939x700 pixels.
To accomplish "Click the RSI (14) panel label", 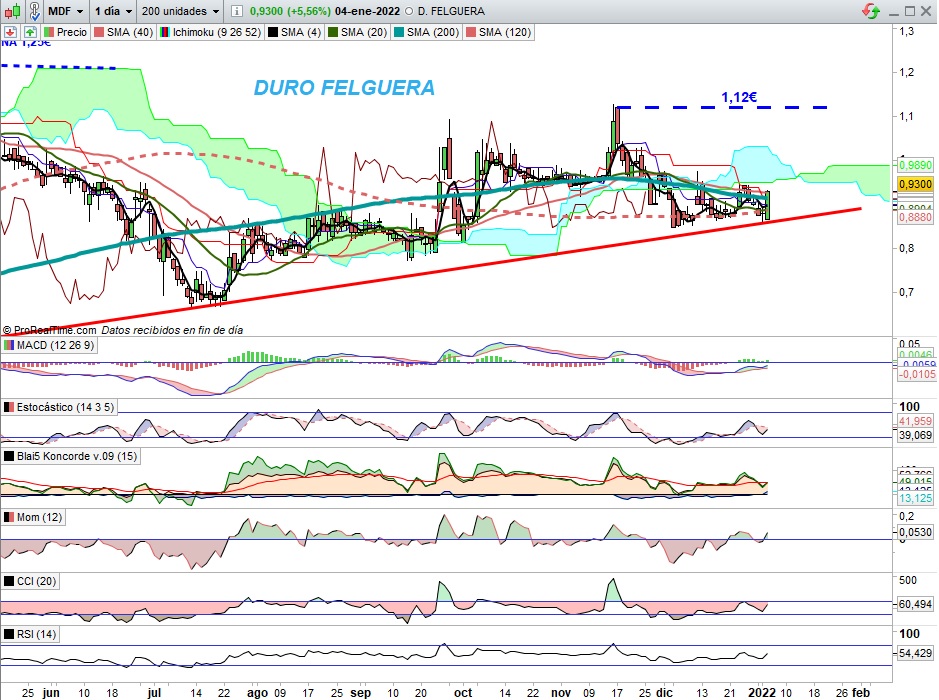I will [31, 634].
